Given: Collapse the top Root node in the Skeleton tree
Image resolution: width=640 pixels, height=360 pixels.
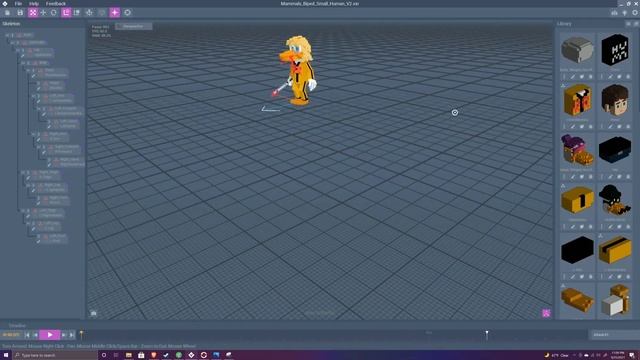Looking at the screenshot, I should (x=7, y=36).
